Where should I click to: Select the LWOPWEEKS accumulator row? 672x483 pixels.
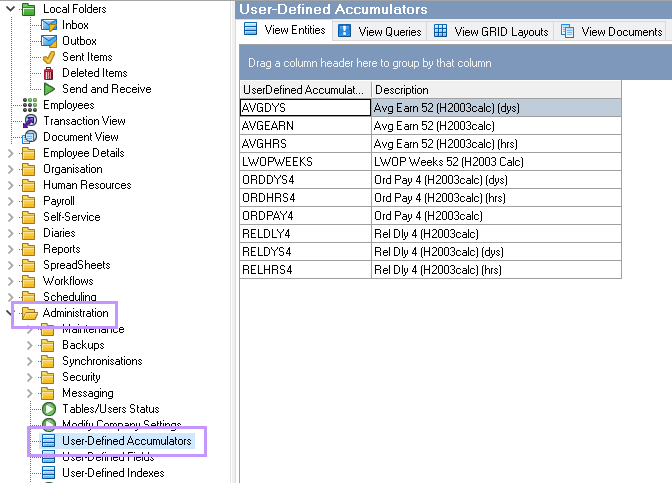coord(306,161)
